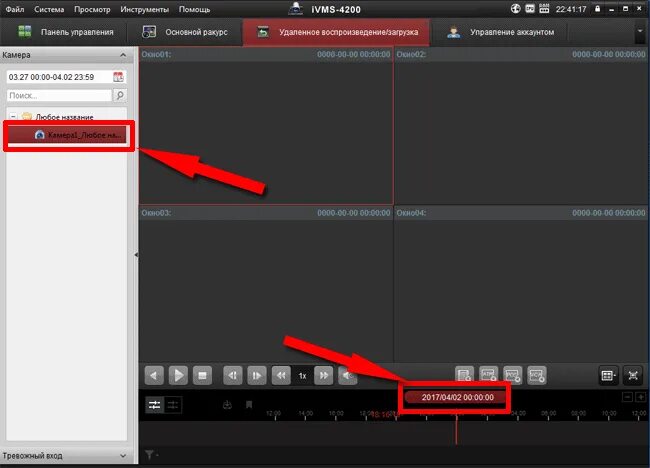Click the RAM usage icon in title bar
The height and width of the screenshot is (468, 650).
[544, 9]
